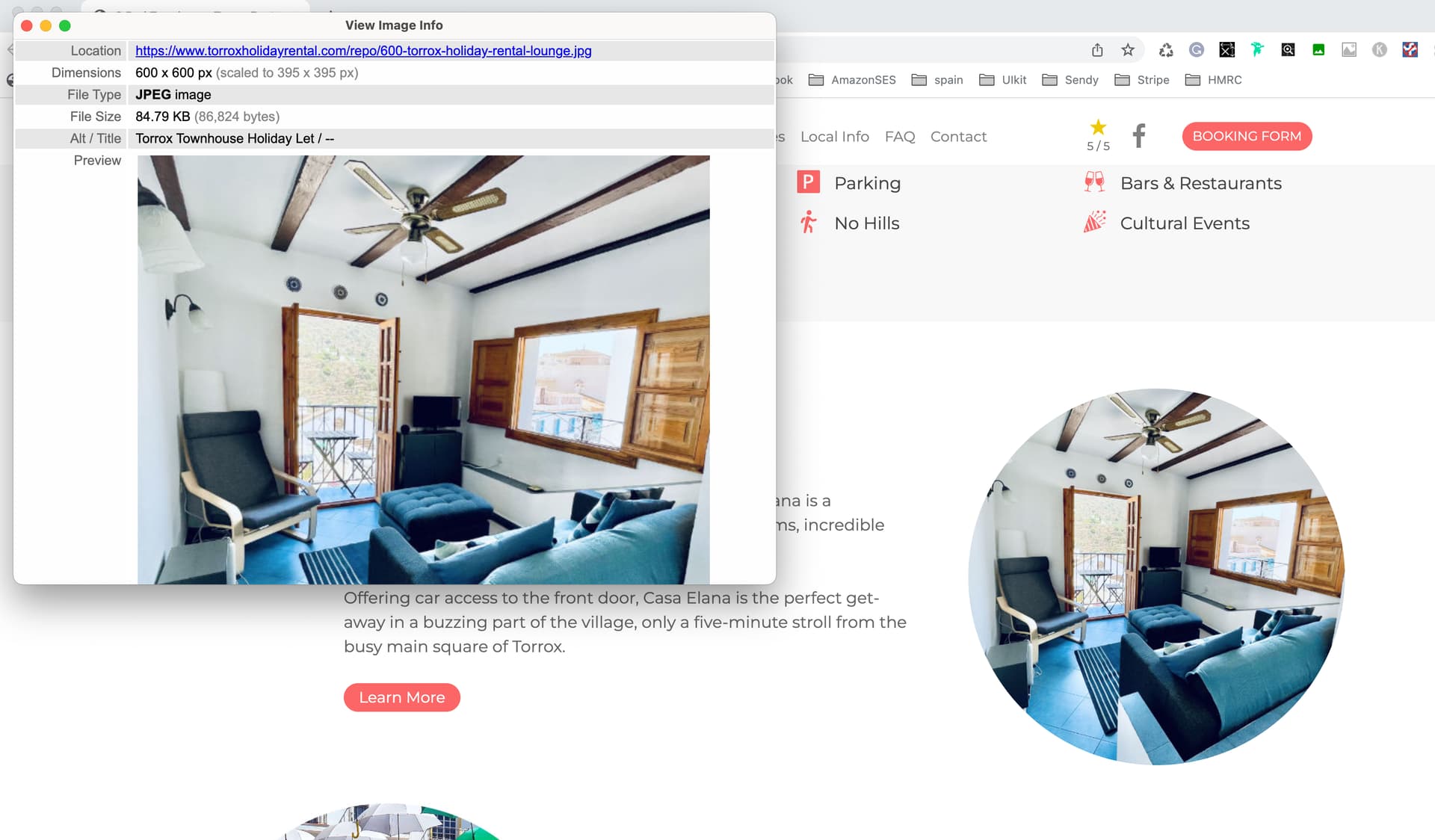
Task: Click the BOOKING FORM button
Action: tap(1247, 136)
